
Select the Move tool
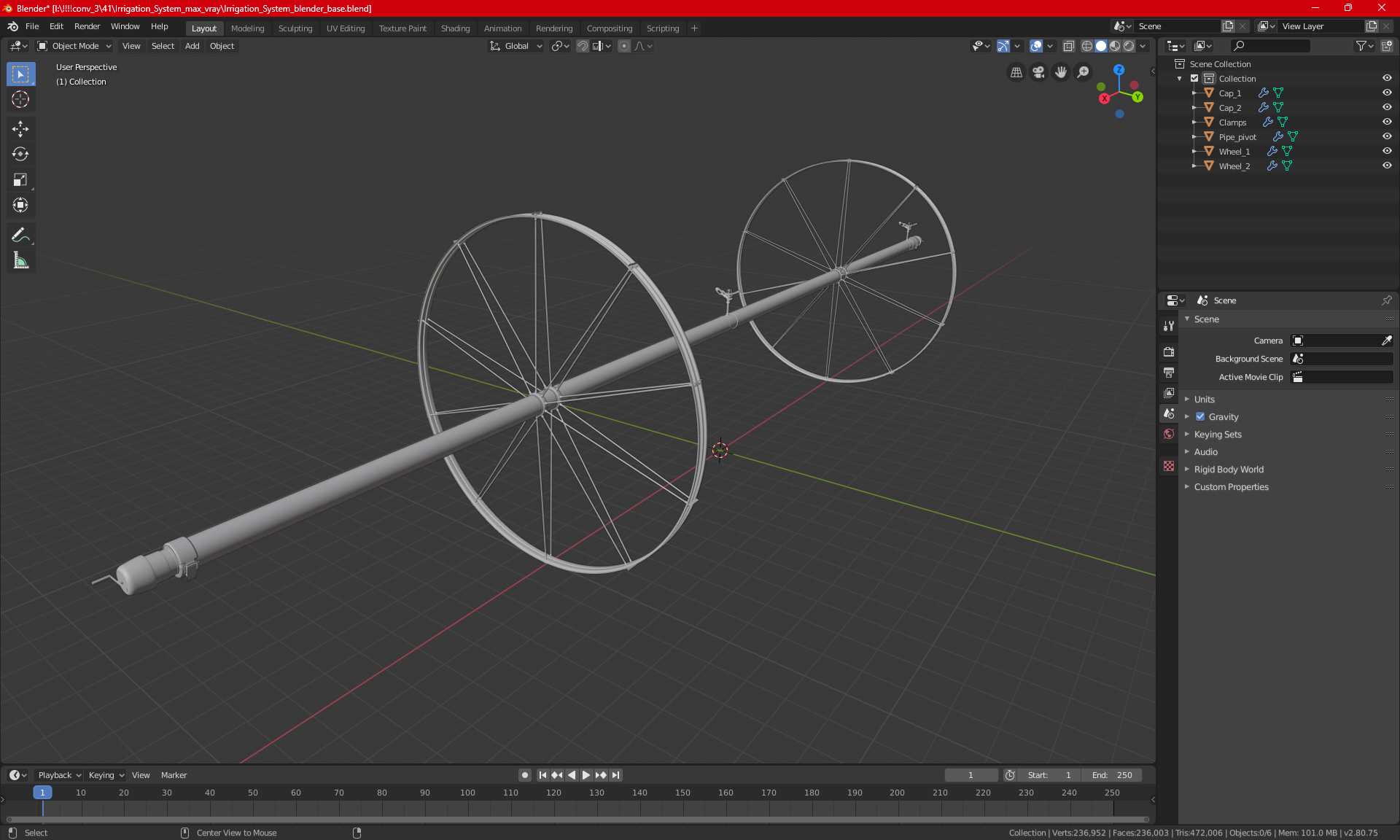tap(20, 129)
